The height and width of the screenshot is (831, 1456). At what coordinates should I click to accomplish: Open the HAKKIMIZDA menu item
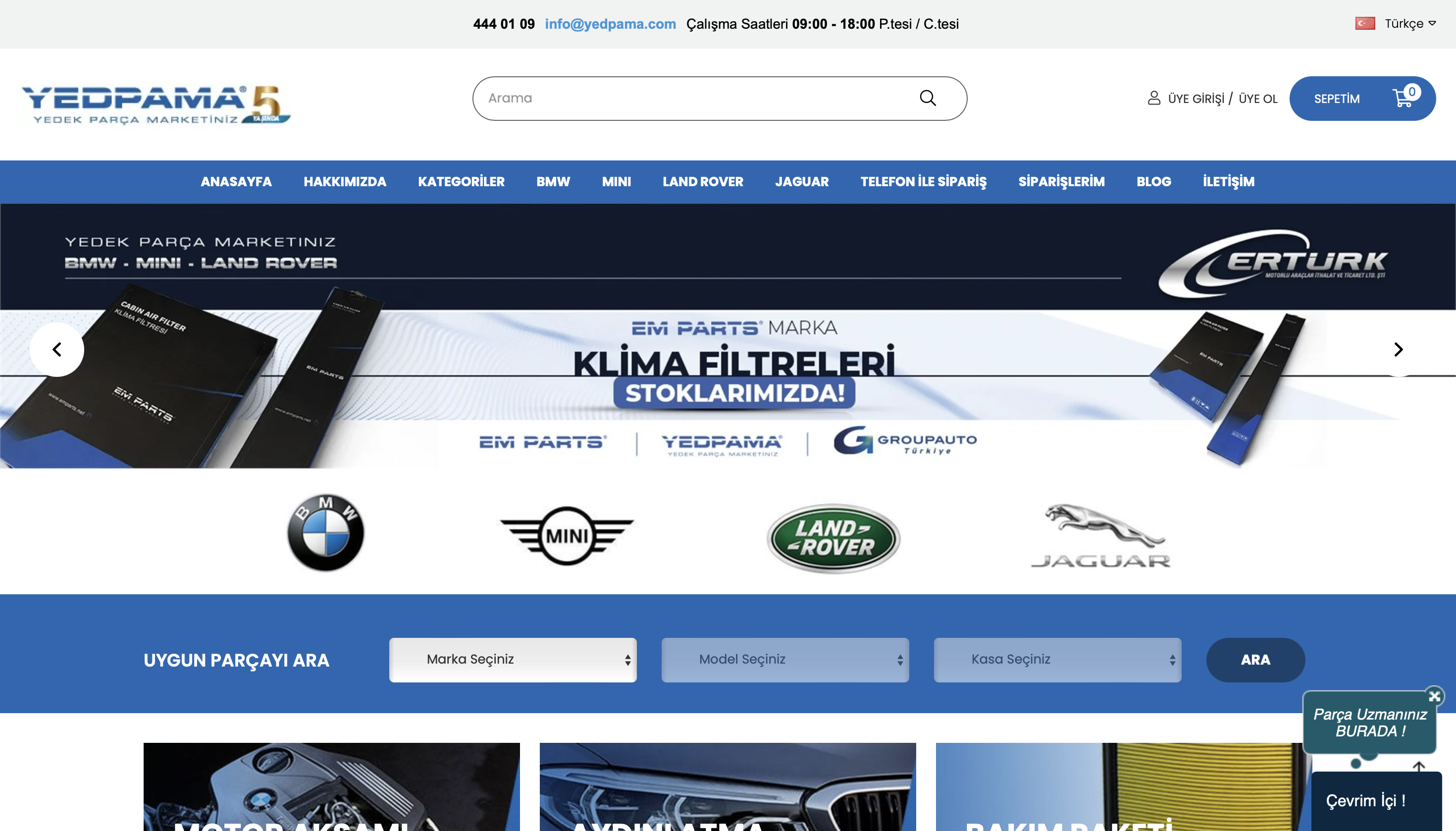tap(345, 181)
